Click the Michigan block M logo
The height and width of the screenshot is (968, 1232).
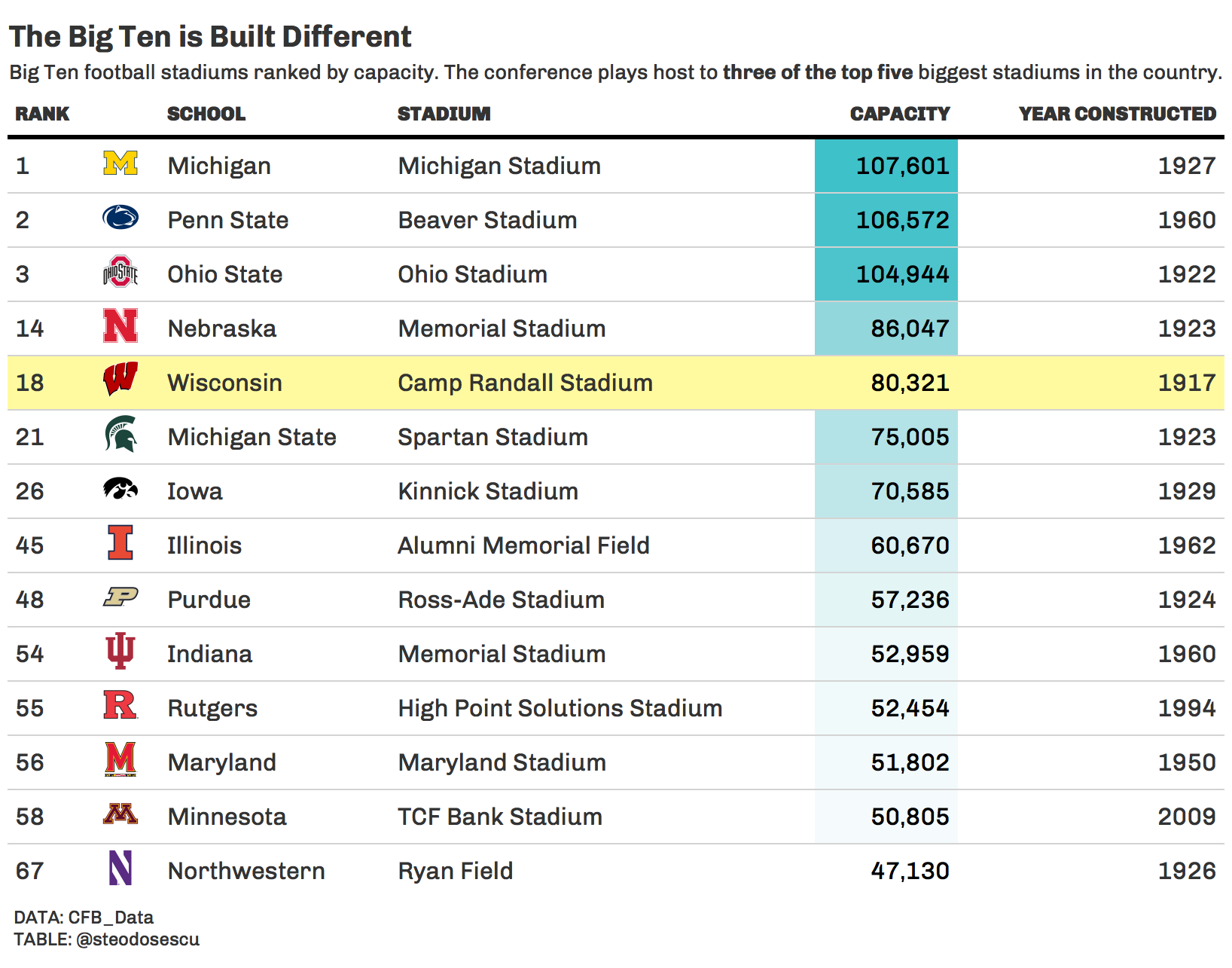120,163
